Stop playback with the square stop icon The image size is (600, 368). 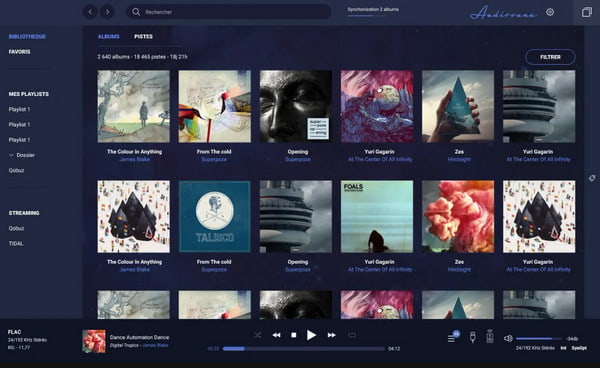[x=293, y=335]
